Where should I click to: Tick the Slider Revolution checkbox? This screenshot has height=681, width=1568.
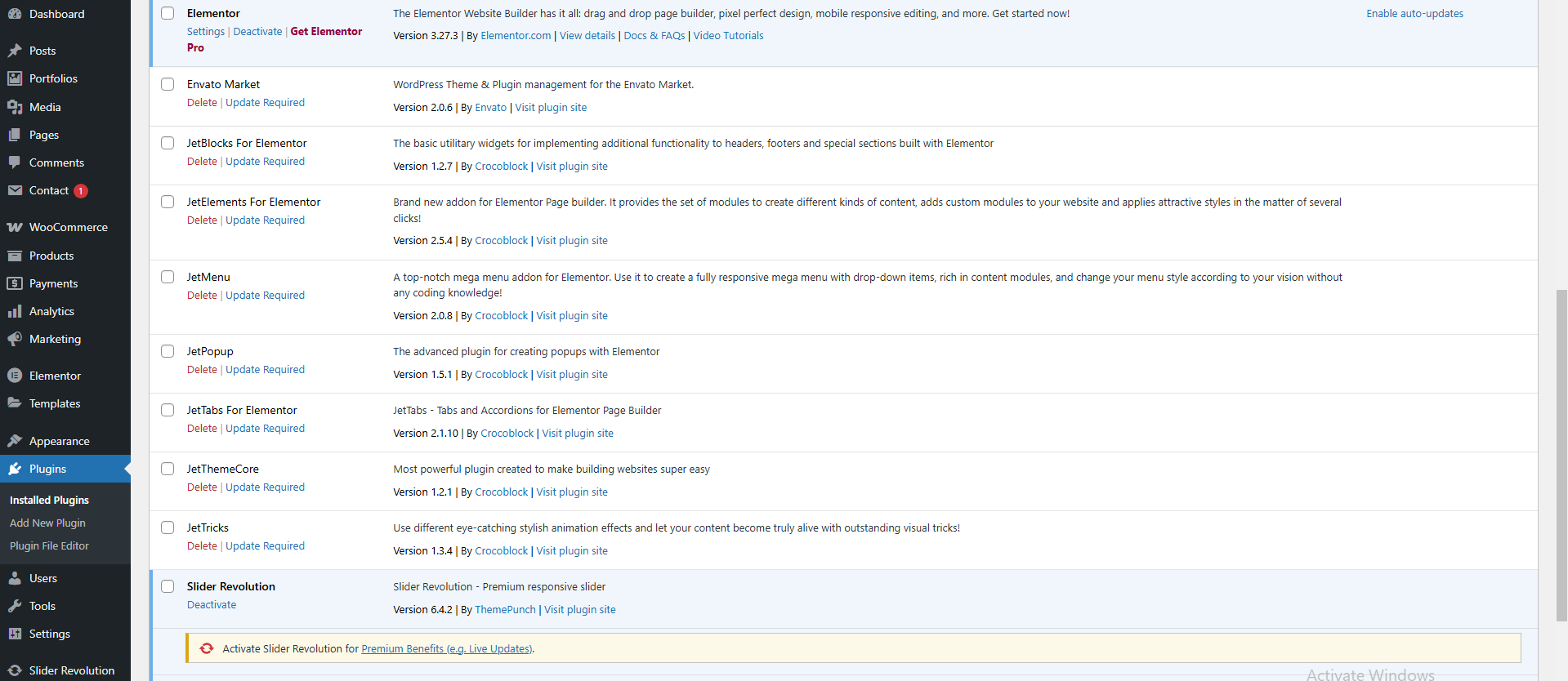[x=168, y=586]
